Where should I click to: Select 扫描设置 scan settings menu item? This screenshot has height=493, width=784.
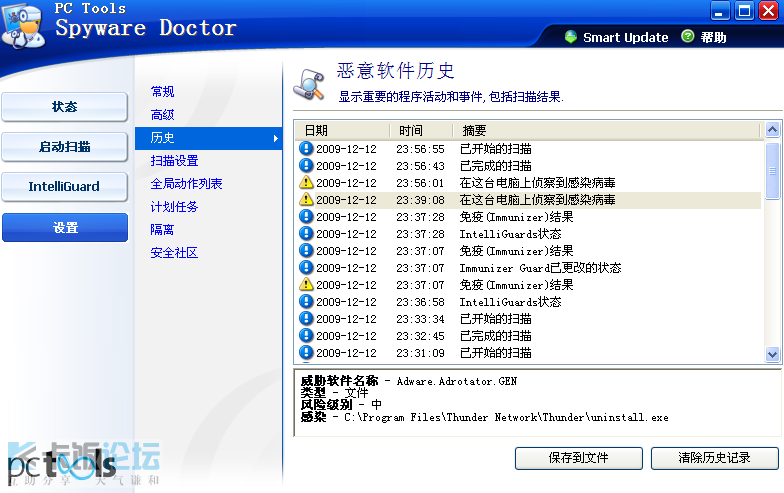click(x=174, y=160)
